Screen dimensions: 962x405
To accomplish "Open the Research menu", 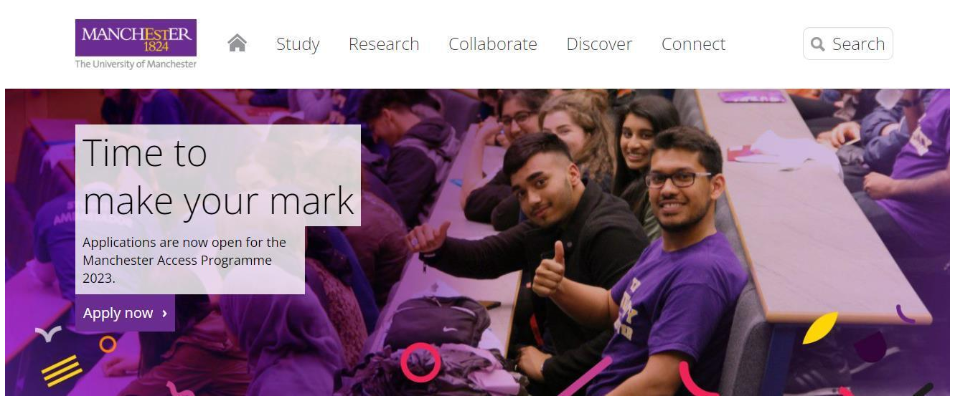I will click(383, 44).
